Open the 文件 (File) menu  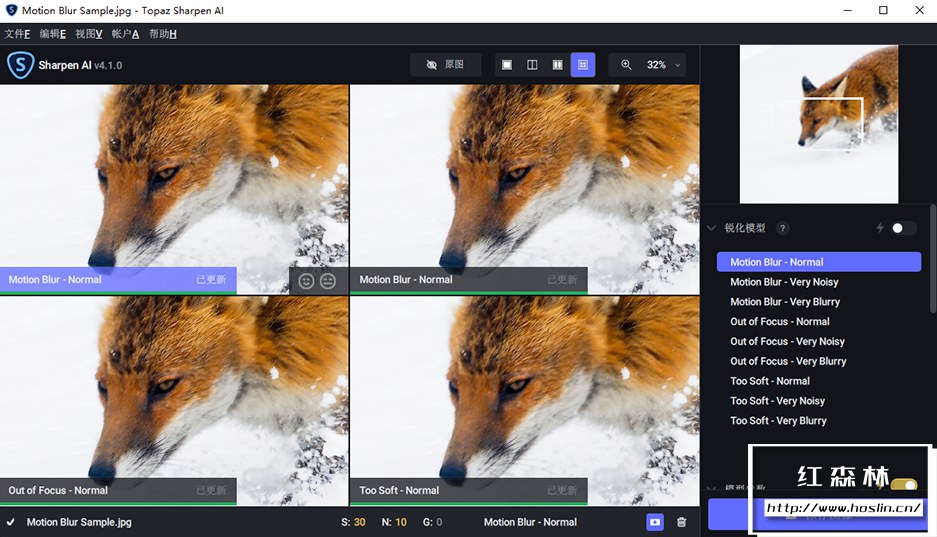[17, 34]
